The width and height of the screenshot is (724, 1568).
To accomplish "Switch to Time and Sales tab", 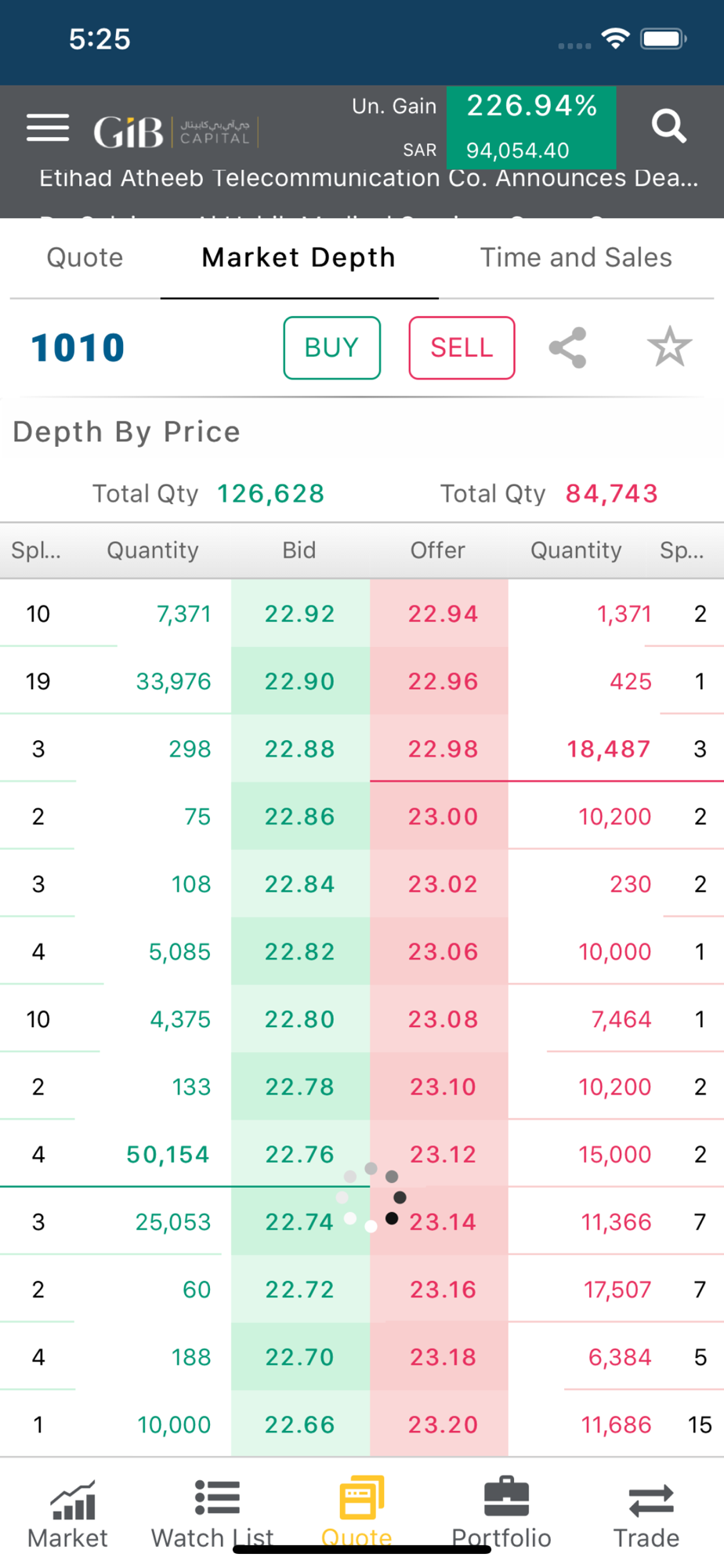I will pos(576,258).
